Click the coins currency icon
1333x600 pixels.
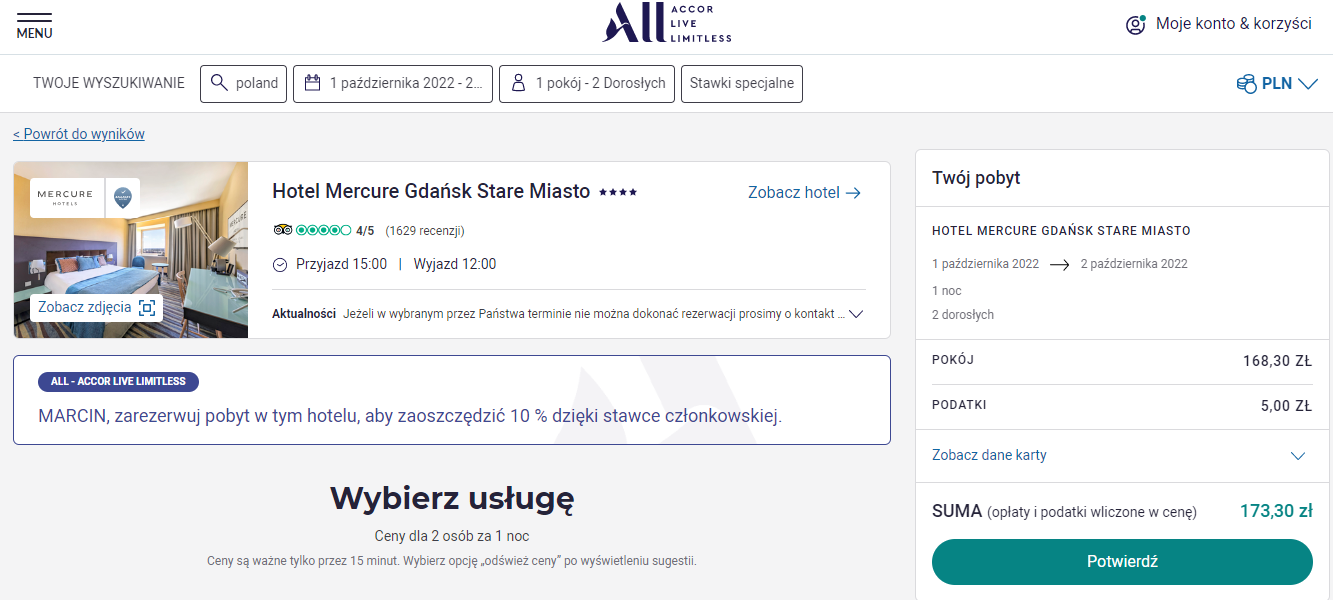(1246, 84)
